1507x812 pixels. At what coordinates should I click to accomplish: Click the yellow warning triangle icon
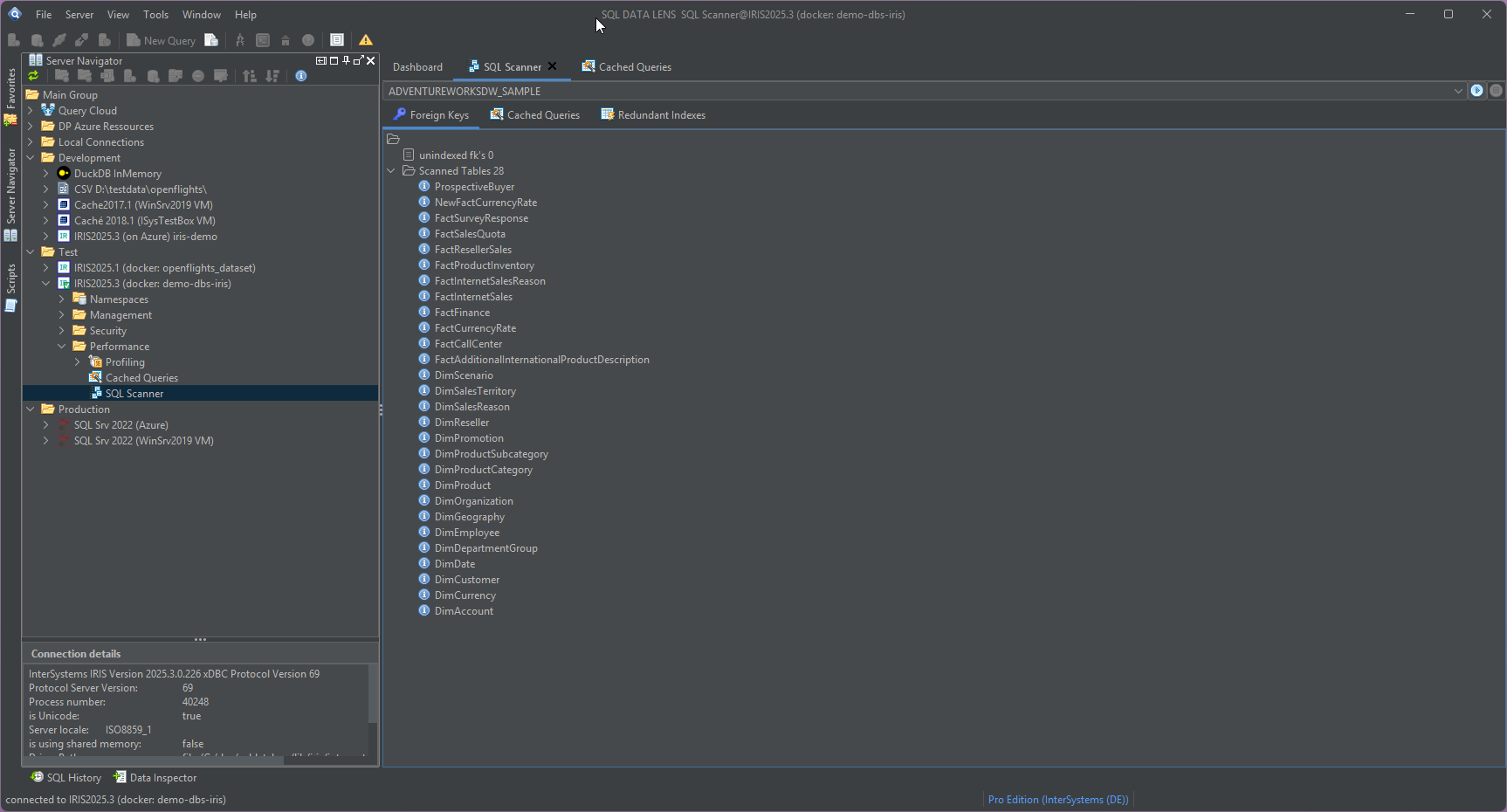coord(366,40)
